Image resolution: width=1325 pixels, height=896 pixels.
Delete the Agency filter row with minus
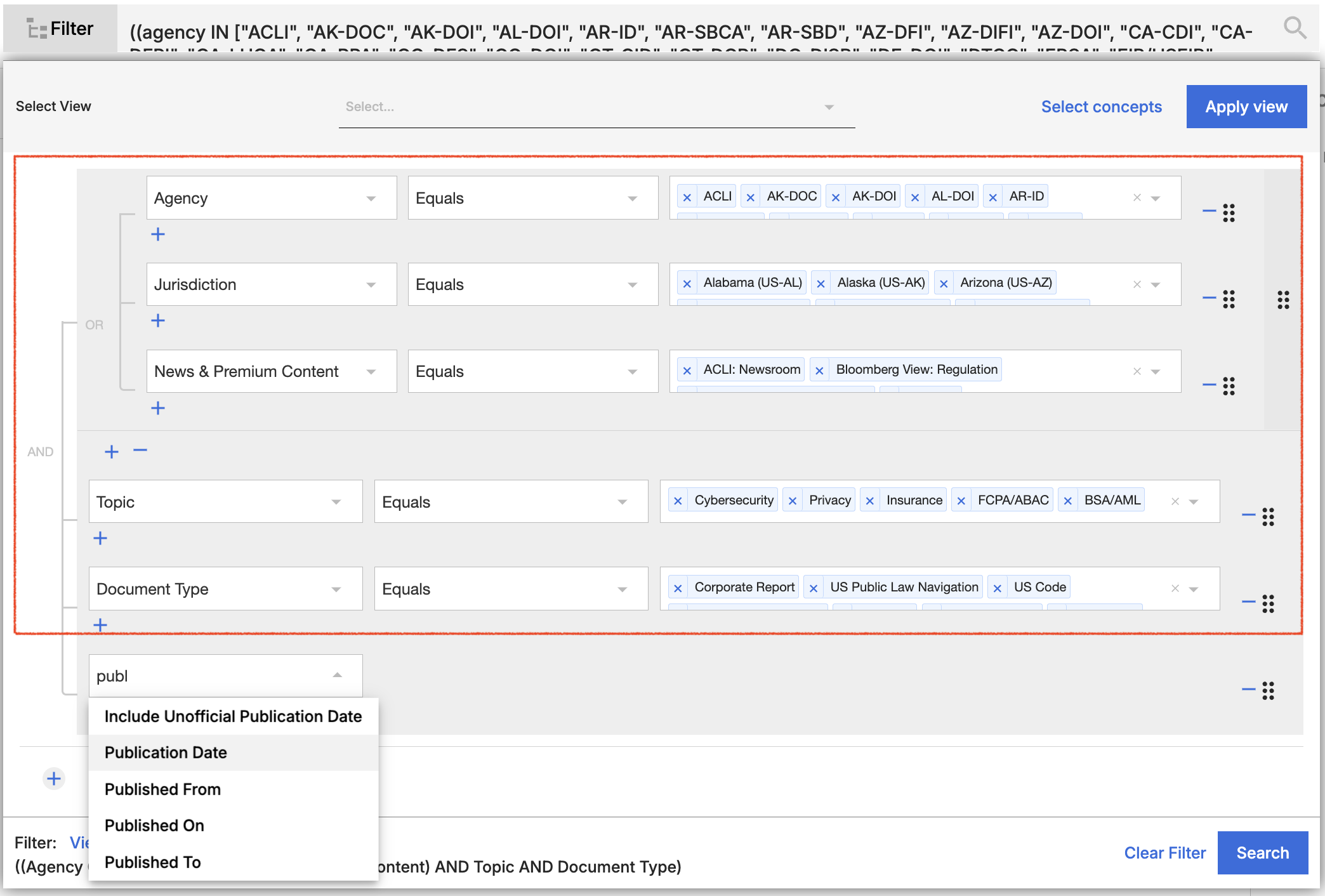coord(1209,211)
